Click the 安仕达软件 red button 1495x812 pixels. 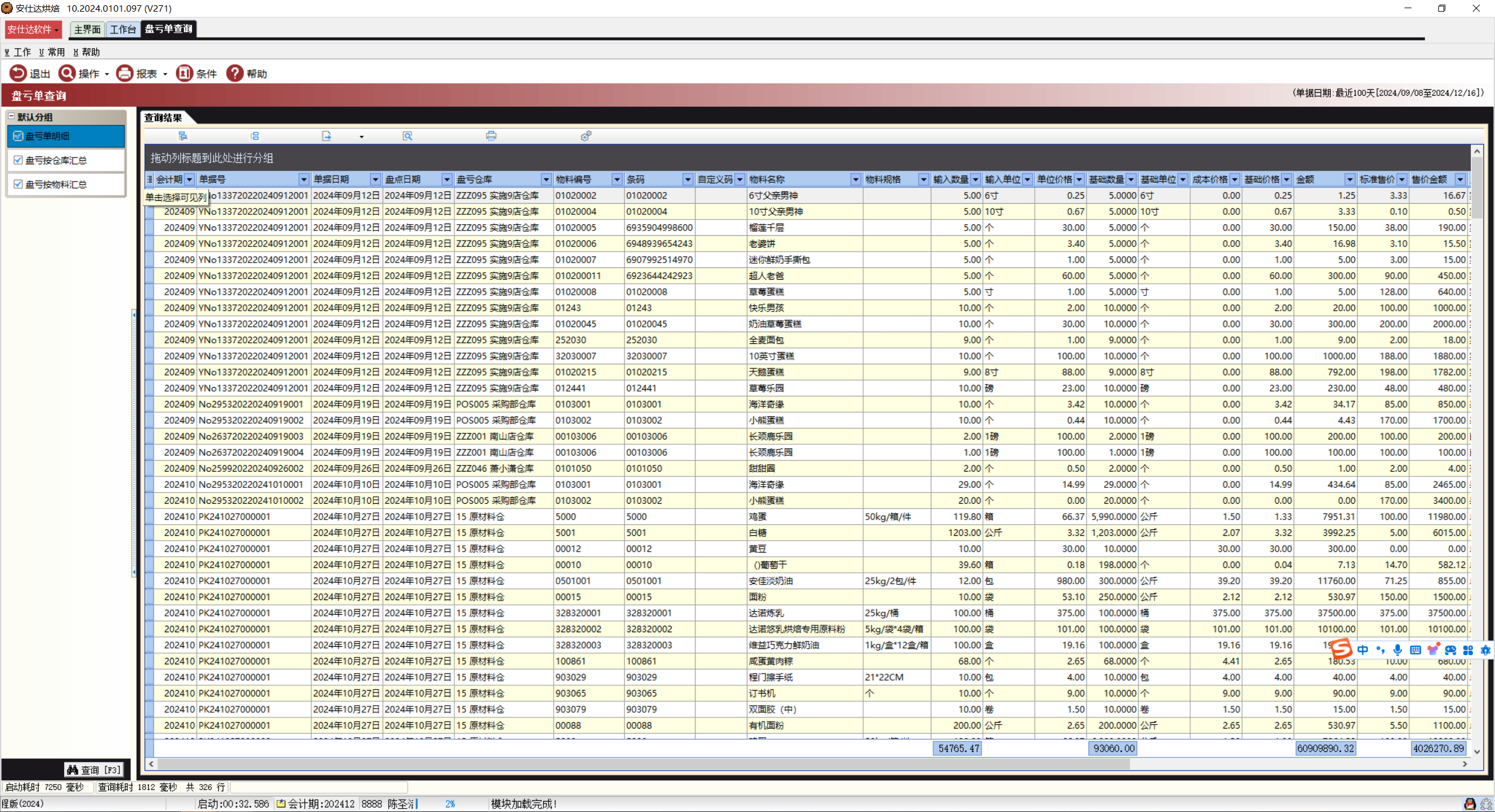pyautogui.click(x=33, y=29)
